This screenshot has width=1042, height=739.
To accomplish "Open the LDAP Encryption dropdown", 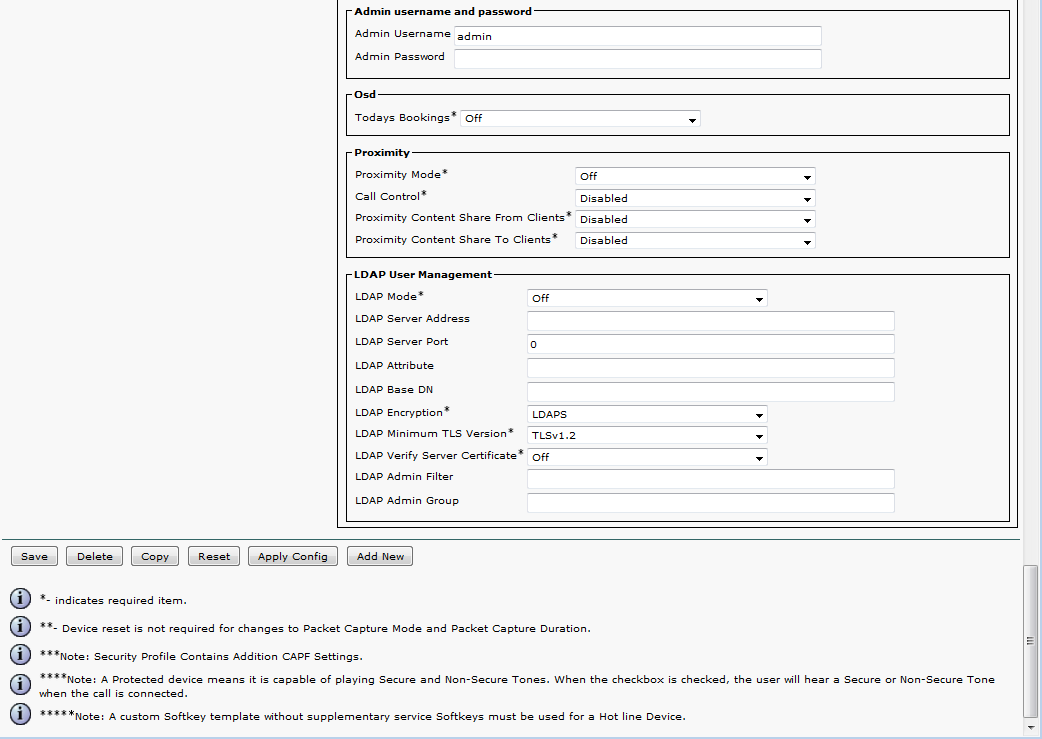I will coord(646,414).
